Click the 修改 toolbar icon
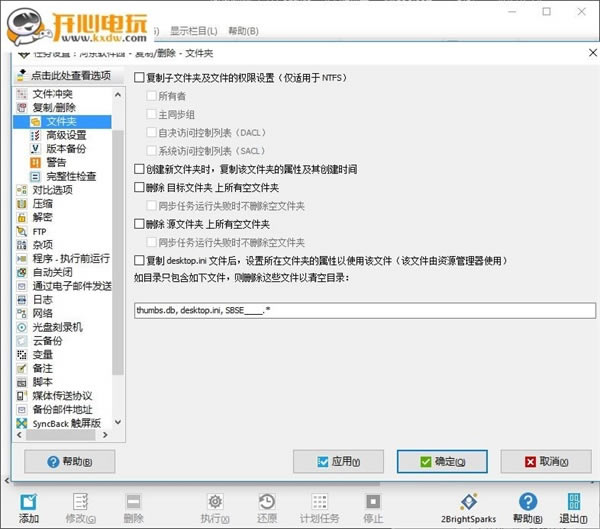The height and width of the screenshot is (529, 600). (x=81, y=502)
